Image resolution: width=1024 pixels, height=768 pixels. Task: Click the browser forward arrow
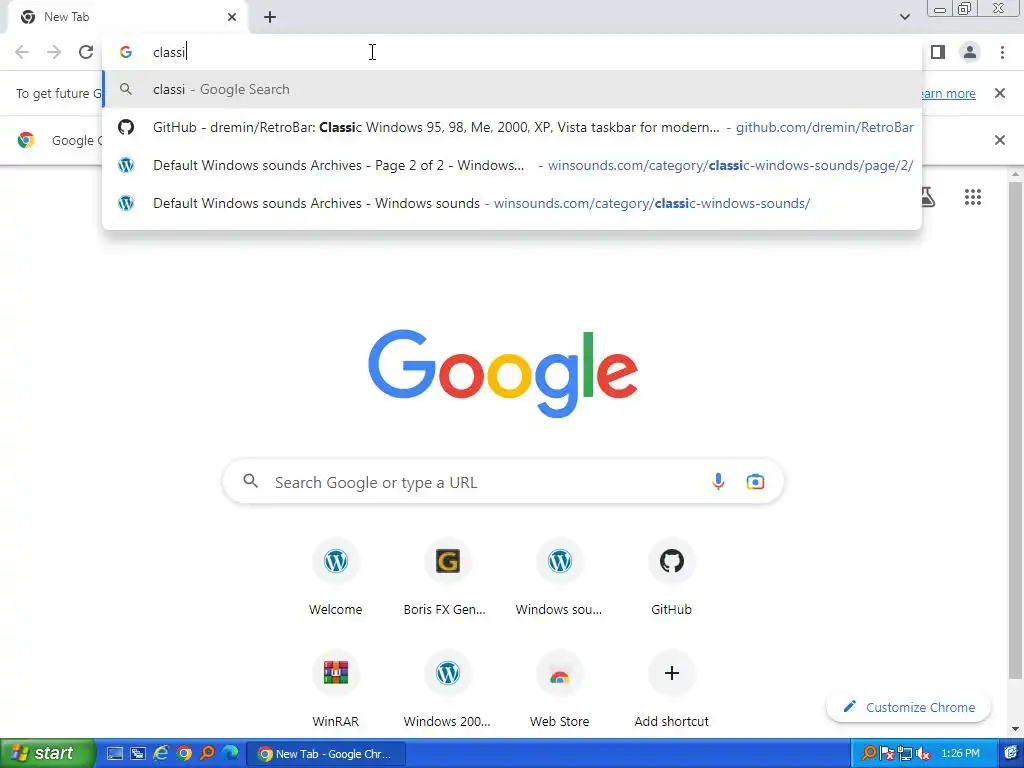[54, 52]
